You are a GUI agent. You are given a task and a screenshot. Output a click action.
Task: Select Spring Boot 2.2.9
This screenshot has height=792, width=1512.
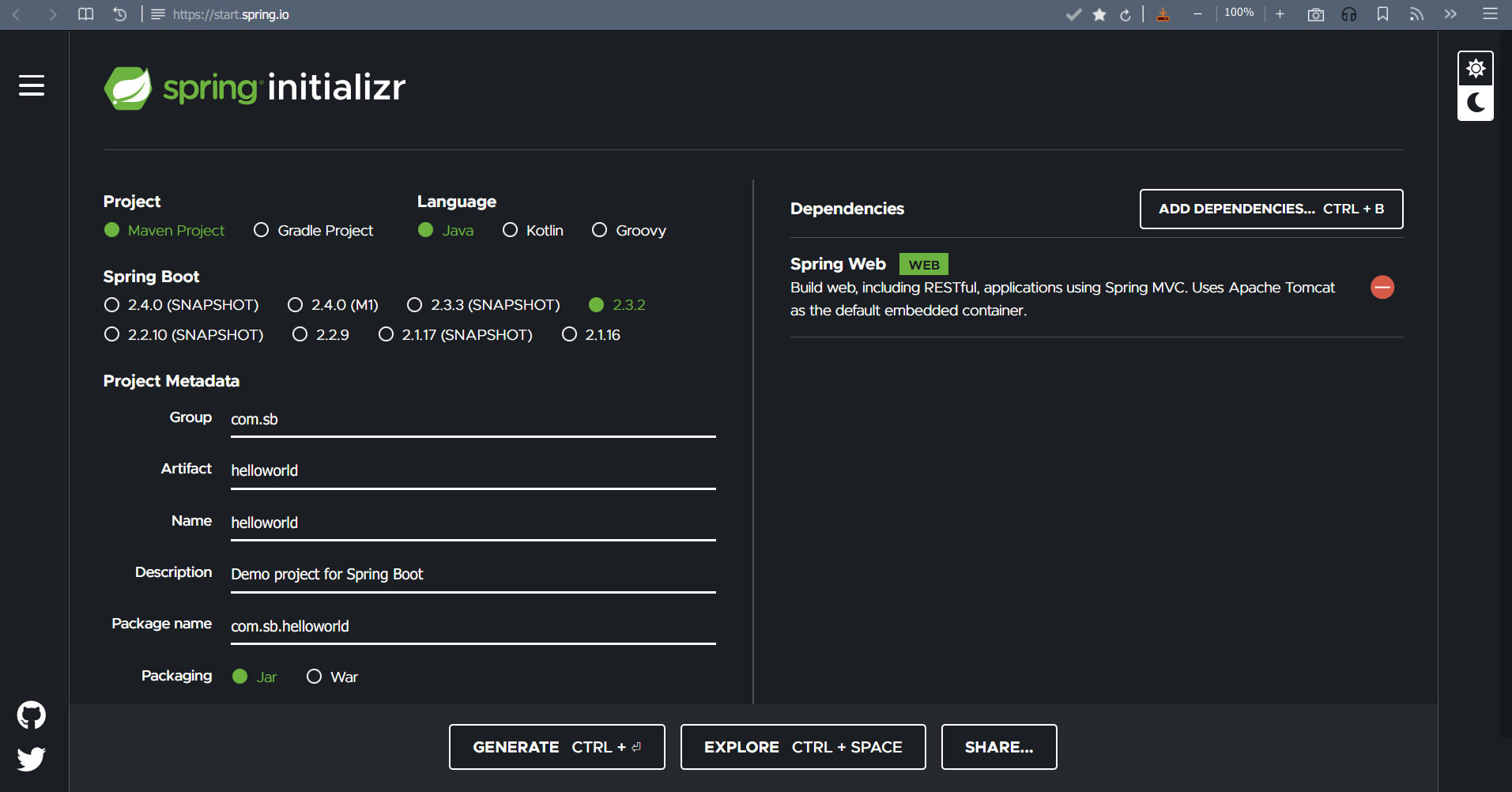tap(321, 334)
